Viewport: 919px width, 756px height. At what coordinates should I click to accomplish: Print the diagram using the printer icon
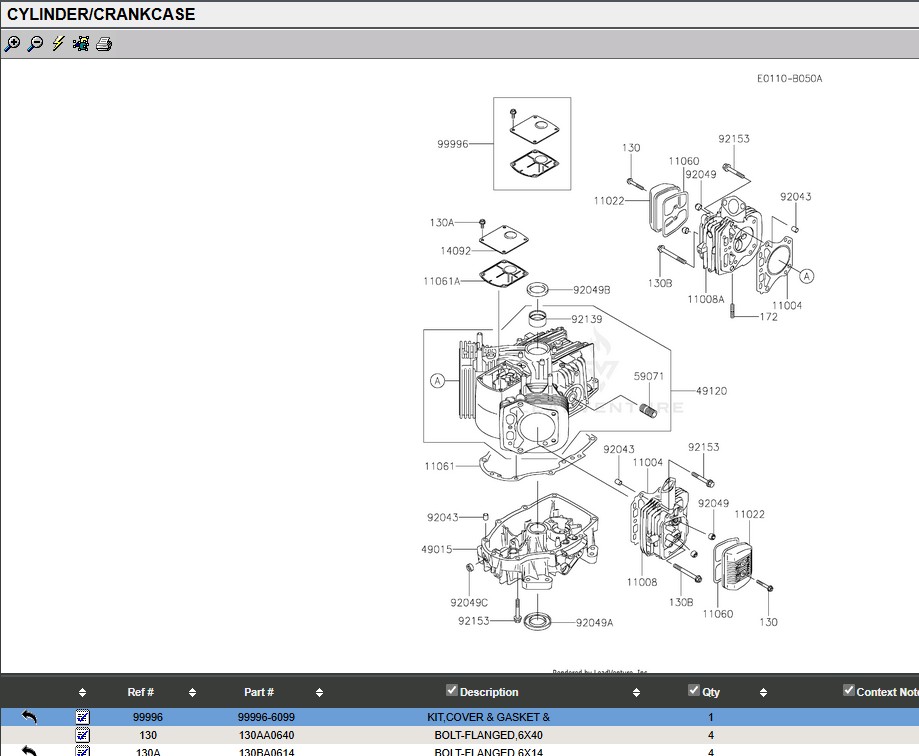click(104, 44)
